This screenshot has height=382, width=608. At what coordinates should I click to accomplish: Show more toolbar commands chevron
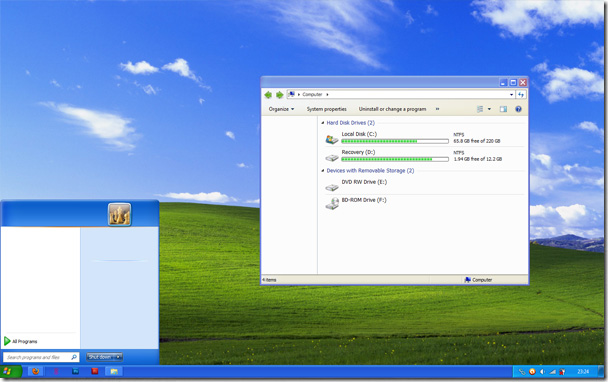click(437, 109)
